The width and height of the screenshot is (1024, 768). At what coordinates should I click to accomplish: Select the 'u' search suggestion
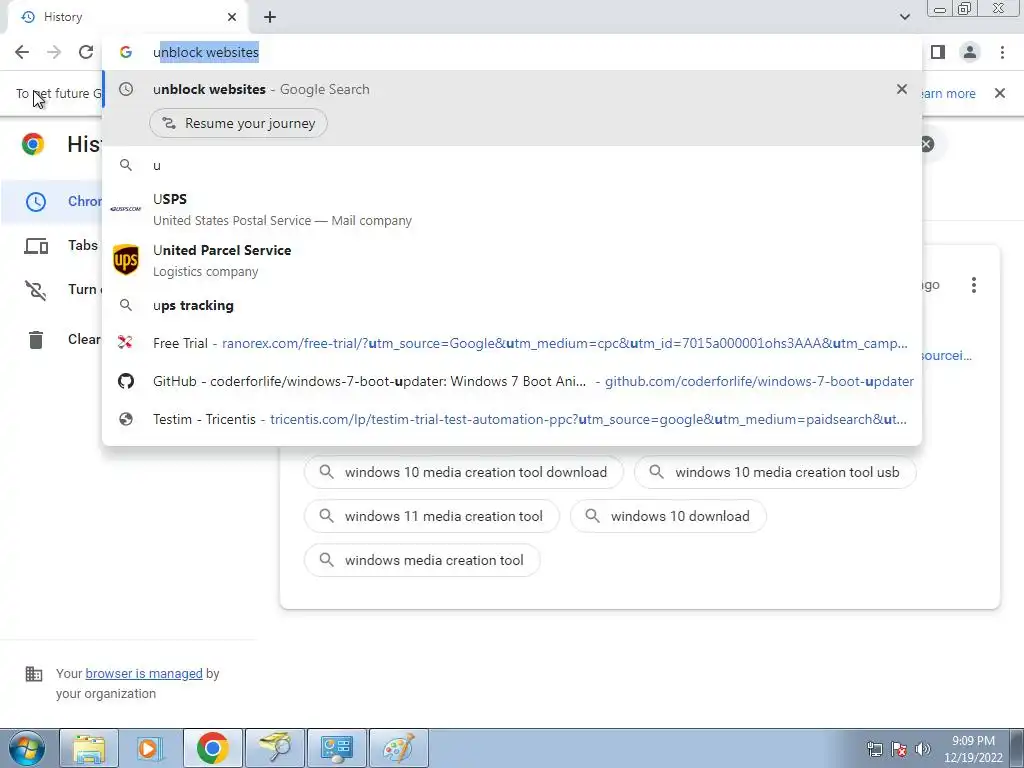tap(512, 165)
